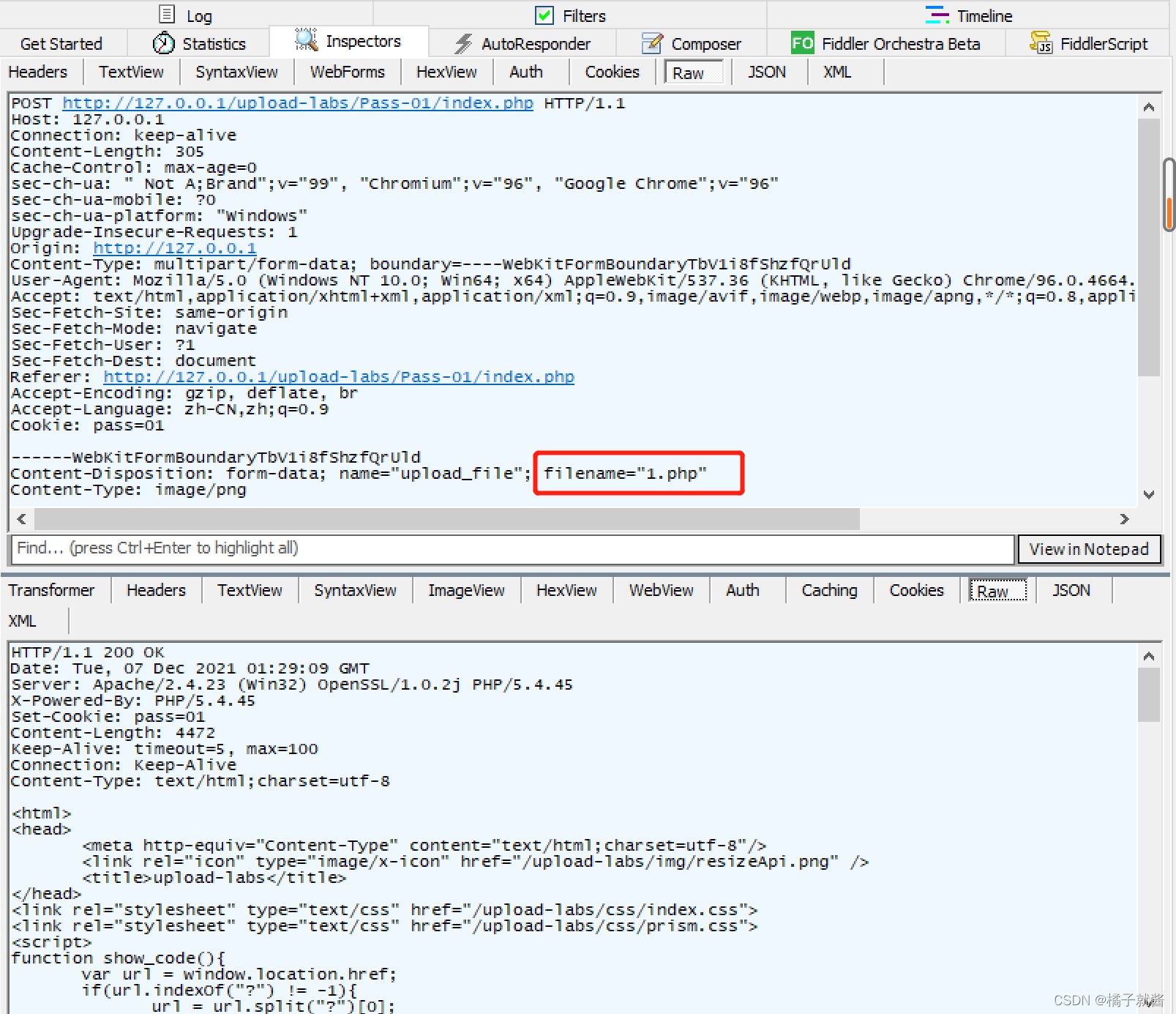The image size is (1176, 1014).
Task: Select the response Headers tab
Action: pyautogui.click(x=156, y=590)
